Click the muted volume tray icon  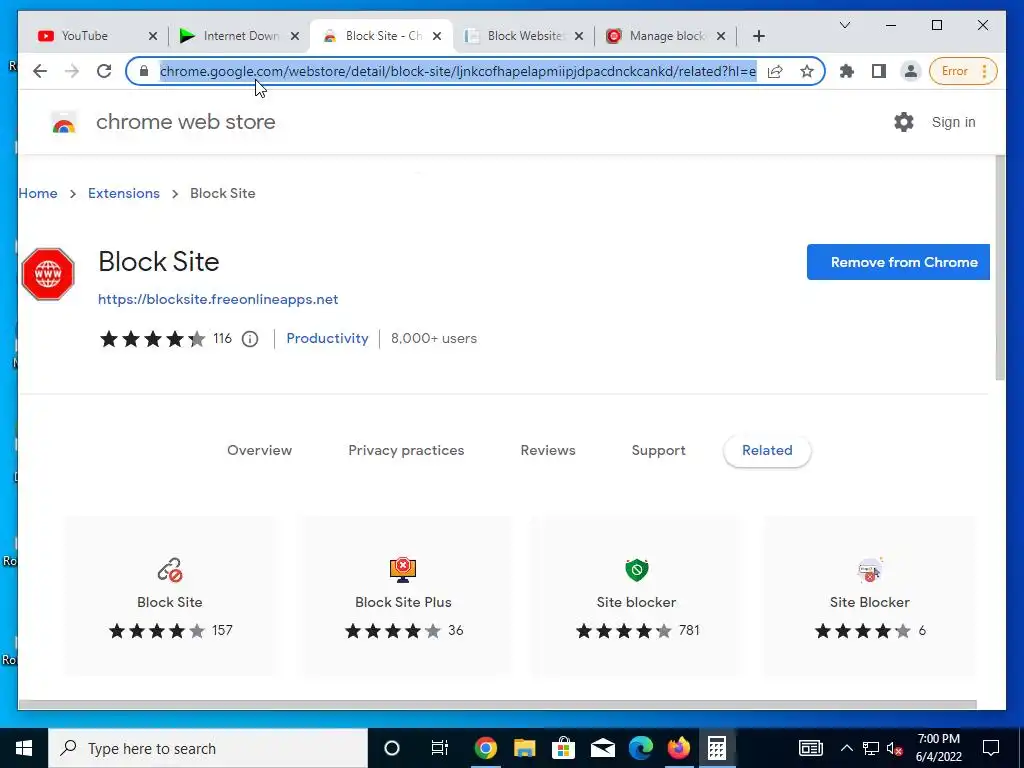click(895, 748)
